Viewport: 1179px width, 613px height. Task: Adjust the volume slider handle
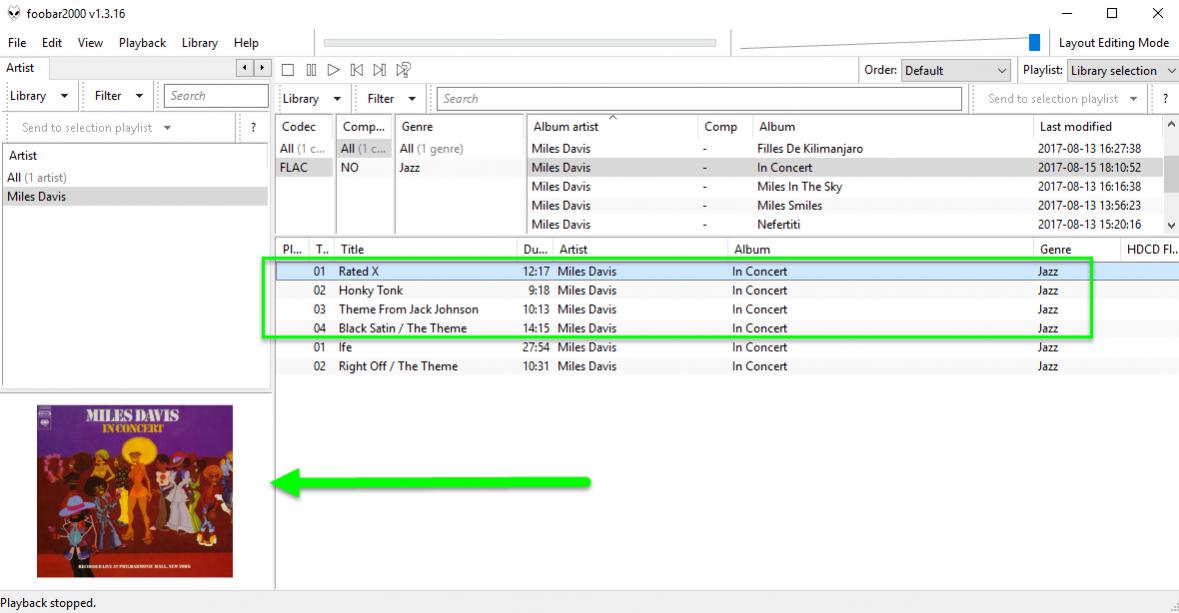1034,42
